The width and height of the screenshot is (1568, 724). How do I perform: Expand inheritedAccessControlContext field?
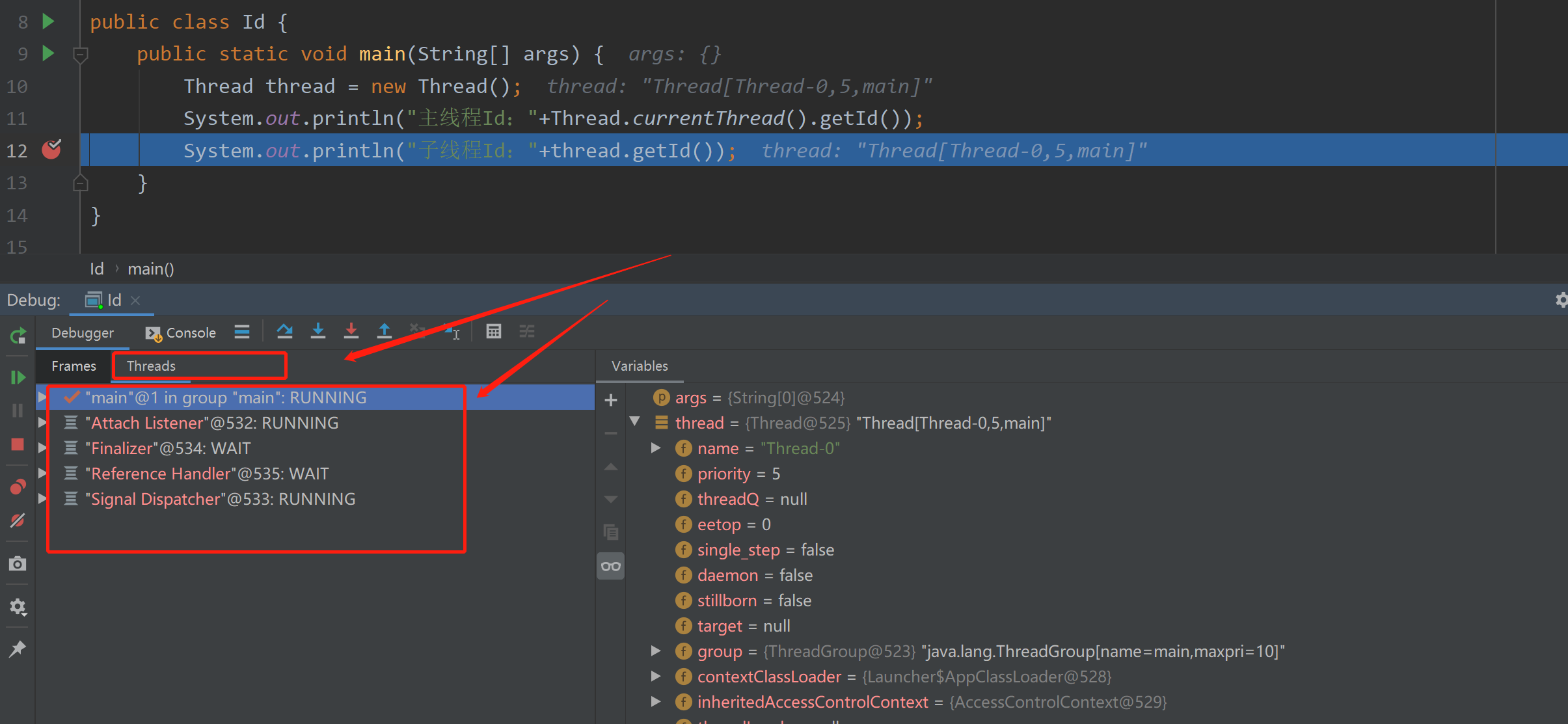pos(656,701)
